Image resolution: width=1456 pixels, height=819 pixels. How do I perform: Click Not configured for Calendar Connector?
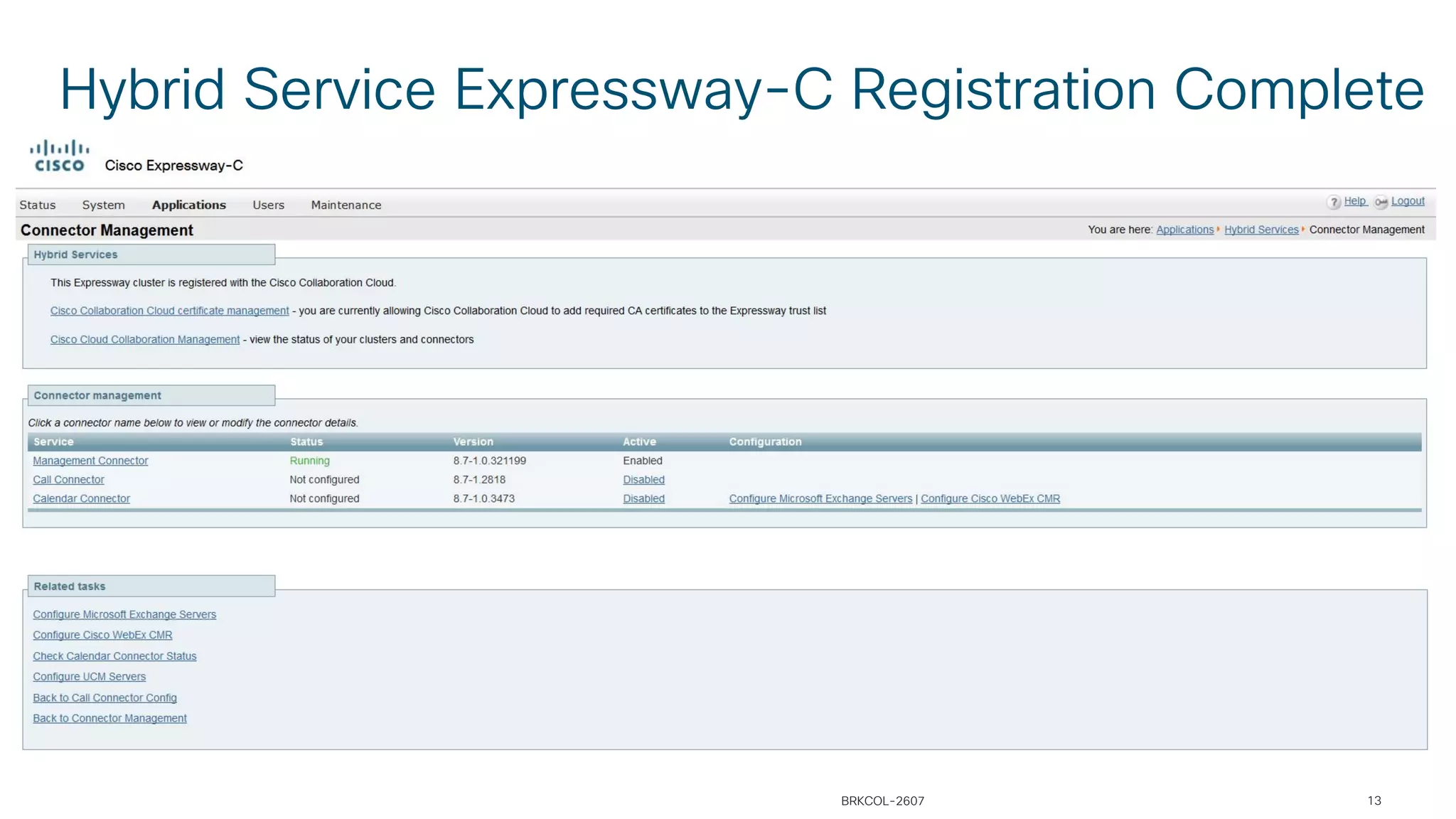click(324, 499)
